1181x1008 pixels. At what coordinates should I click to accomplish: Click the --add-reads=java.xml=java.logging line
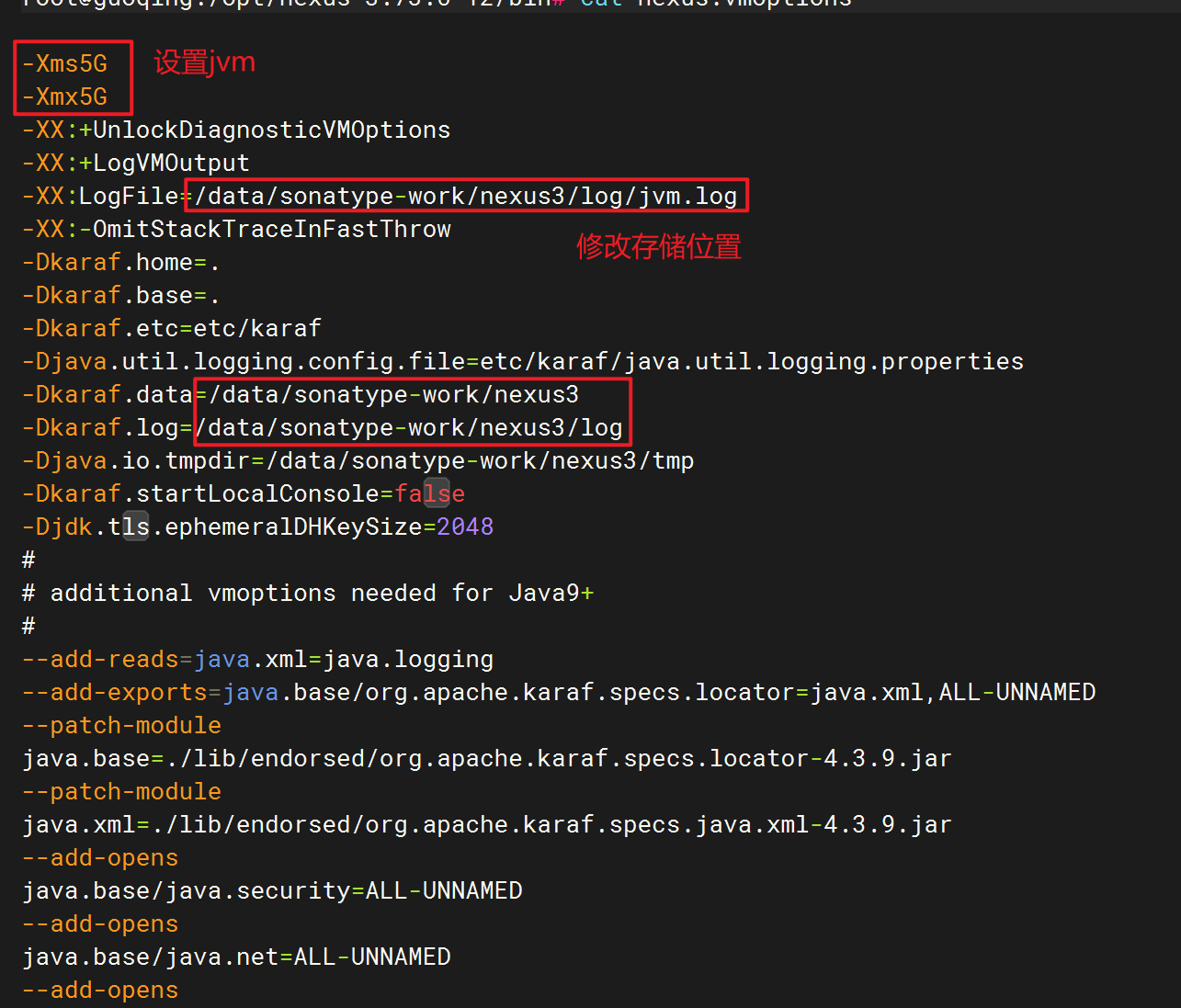click(257, 659)
